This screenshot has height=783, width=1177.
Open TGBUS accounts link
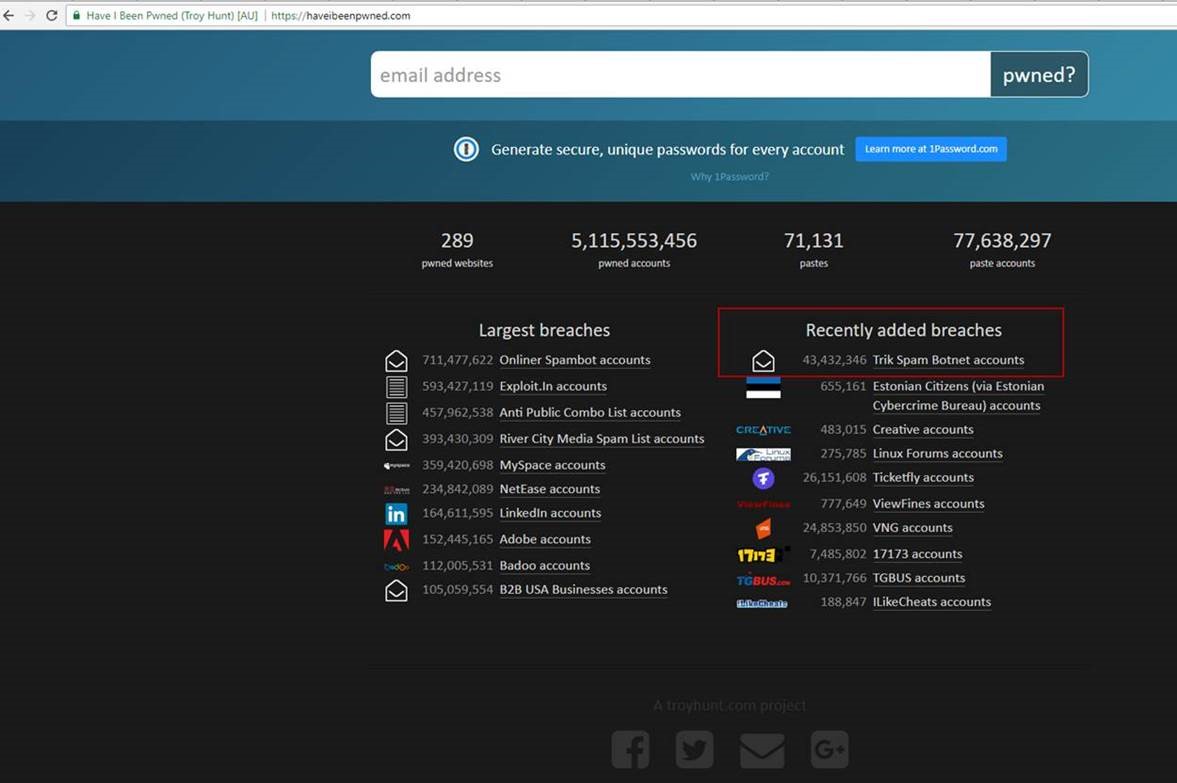919,579
